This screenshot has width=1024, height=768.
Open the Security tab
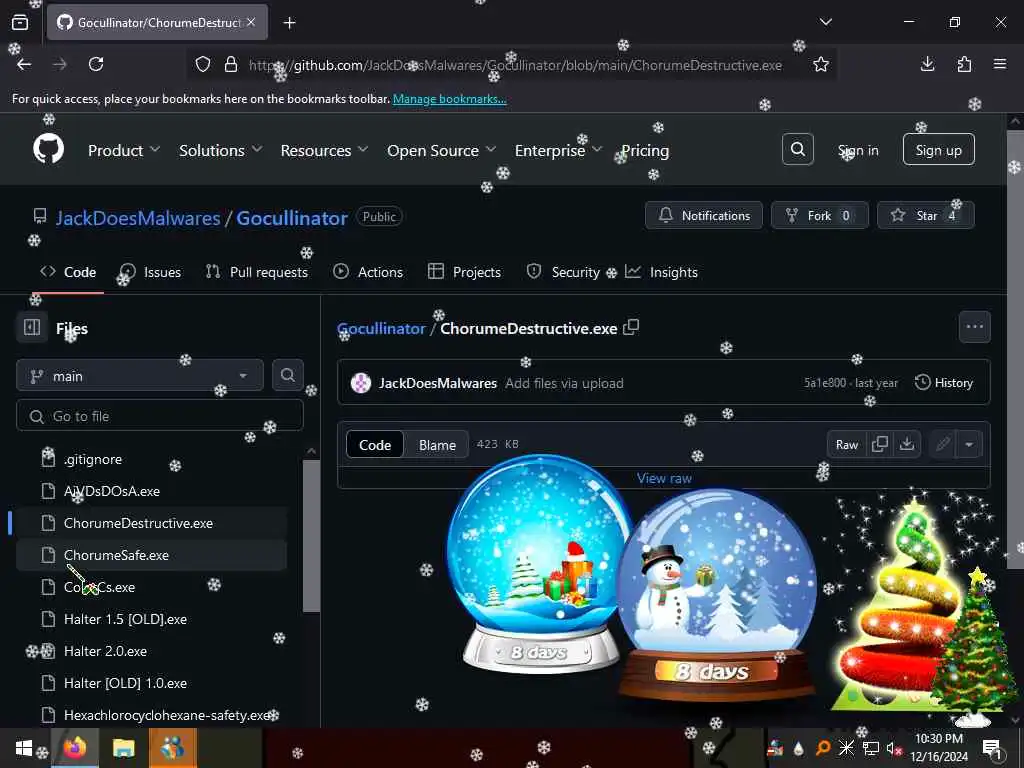click(563, 272)
